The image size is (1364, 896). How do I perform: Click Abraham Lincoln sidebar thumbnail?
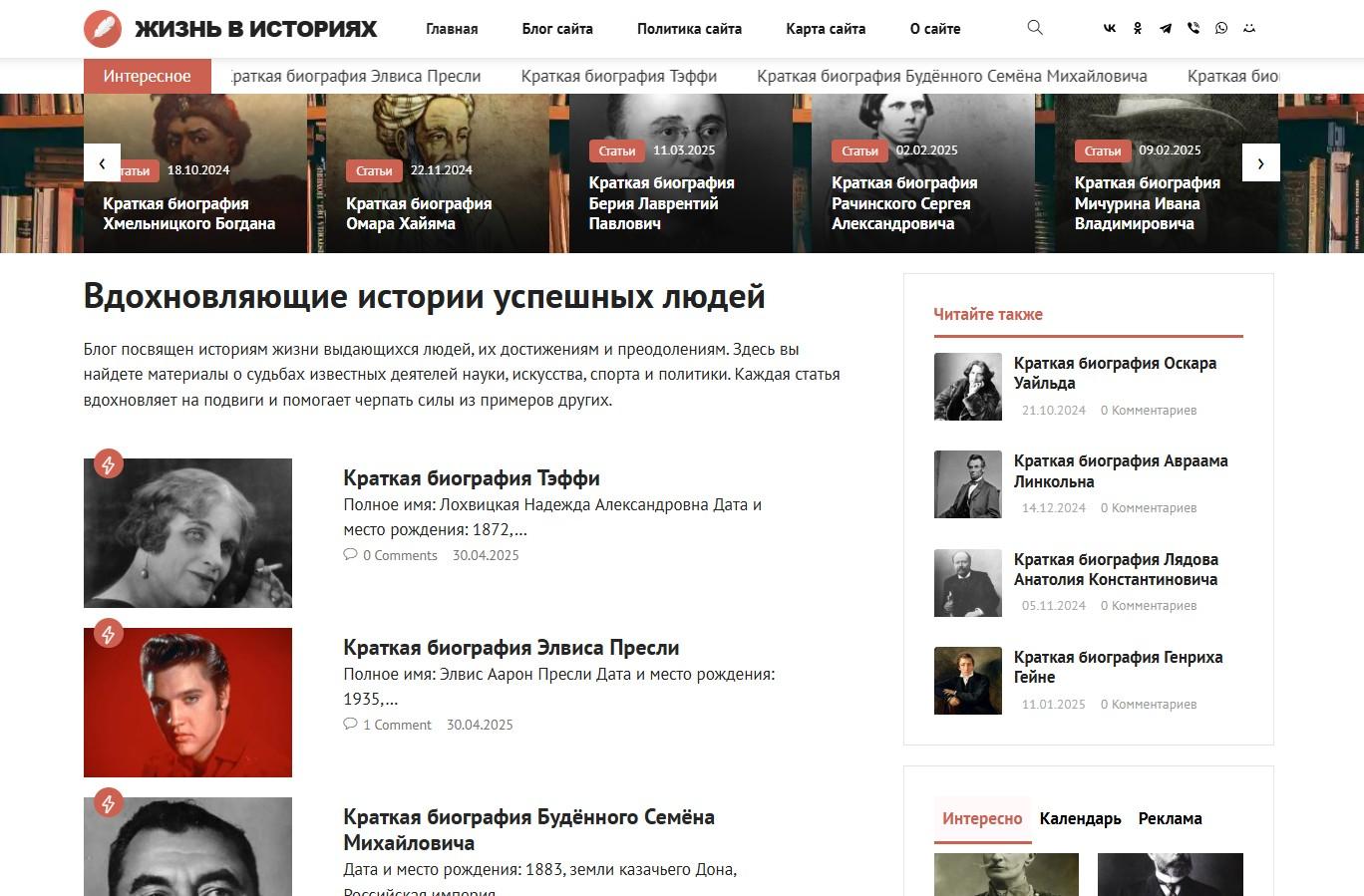[x=967, y=484]
